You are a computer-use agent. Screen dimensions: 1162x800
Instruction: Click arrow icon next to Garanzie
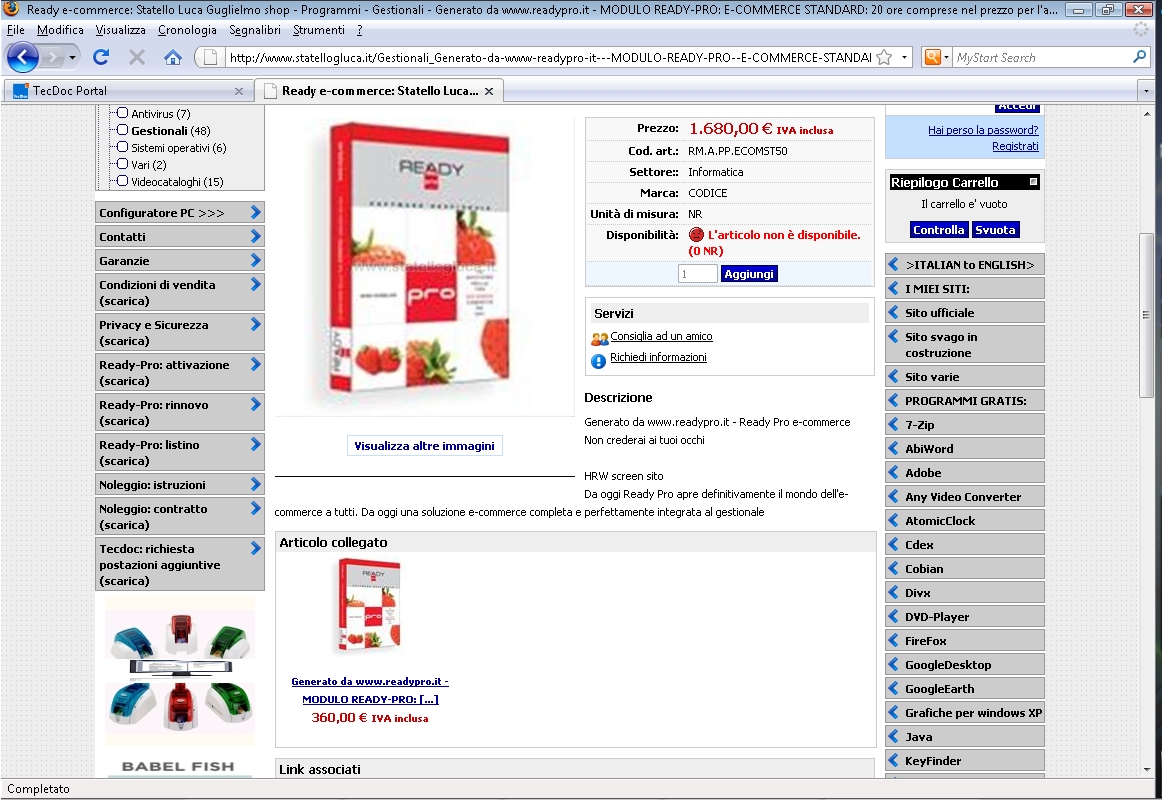[x=256, y=260]
